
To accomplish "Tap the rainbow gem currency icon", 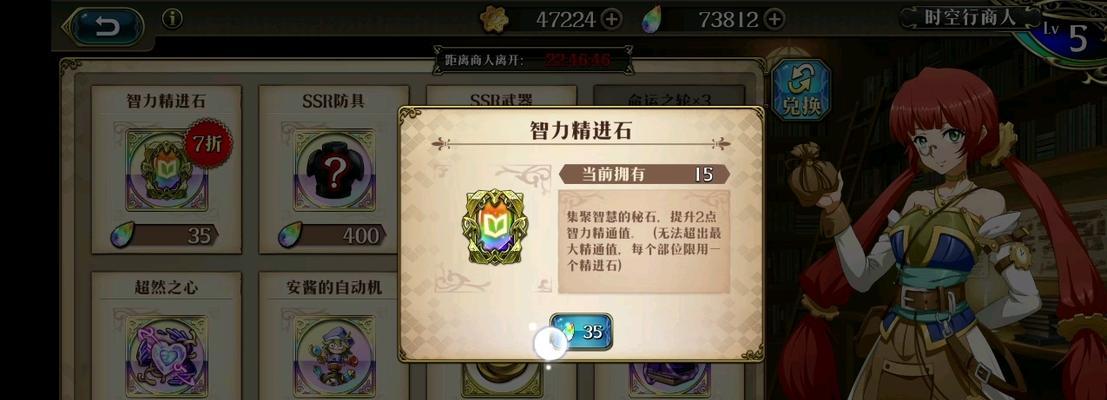I will tap(652, 20).
